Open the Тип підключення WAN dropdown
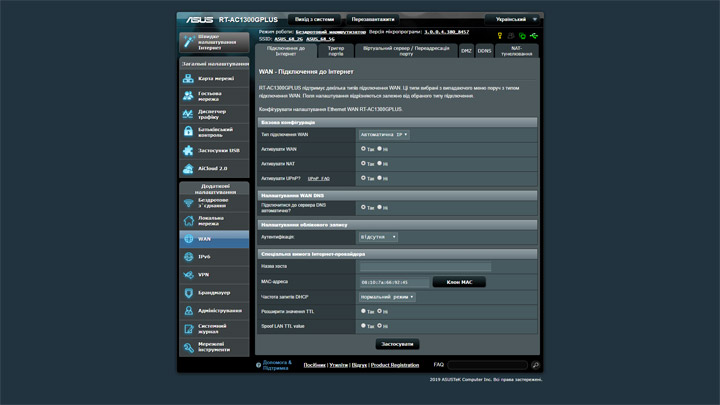Image resolution: width=720 pixels, height=405 pixels. pos(384,135)
